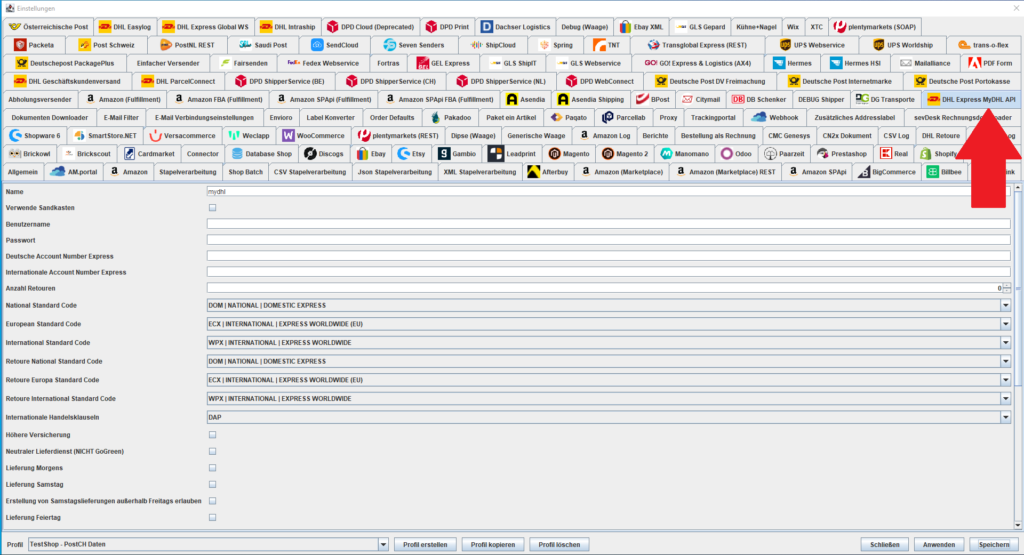Open the Ebay XML bag icon
1024x555 pixels.
(625, 27)
